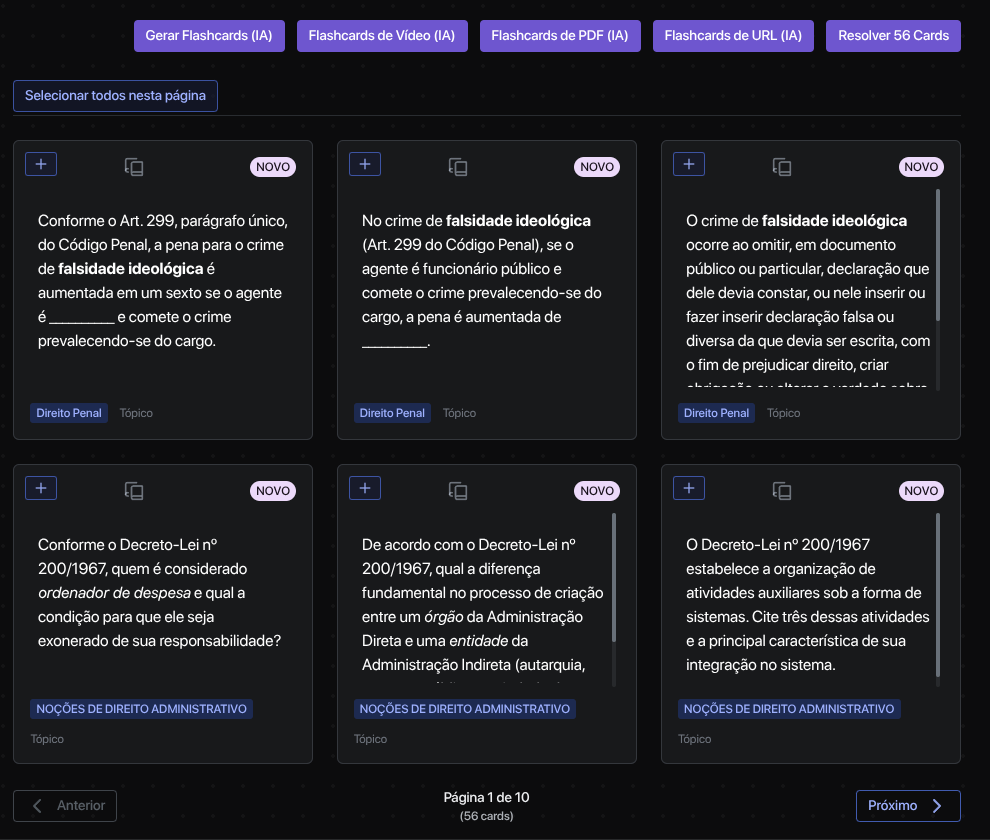Click Direito Penal tag on first card
990x840 pixels.
pyautogui.click(x=70, y=413)
